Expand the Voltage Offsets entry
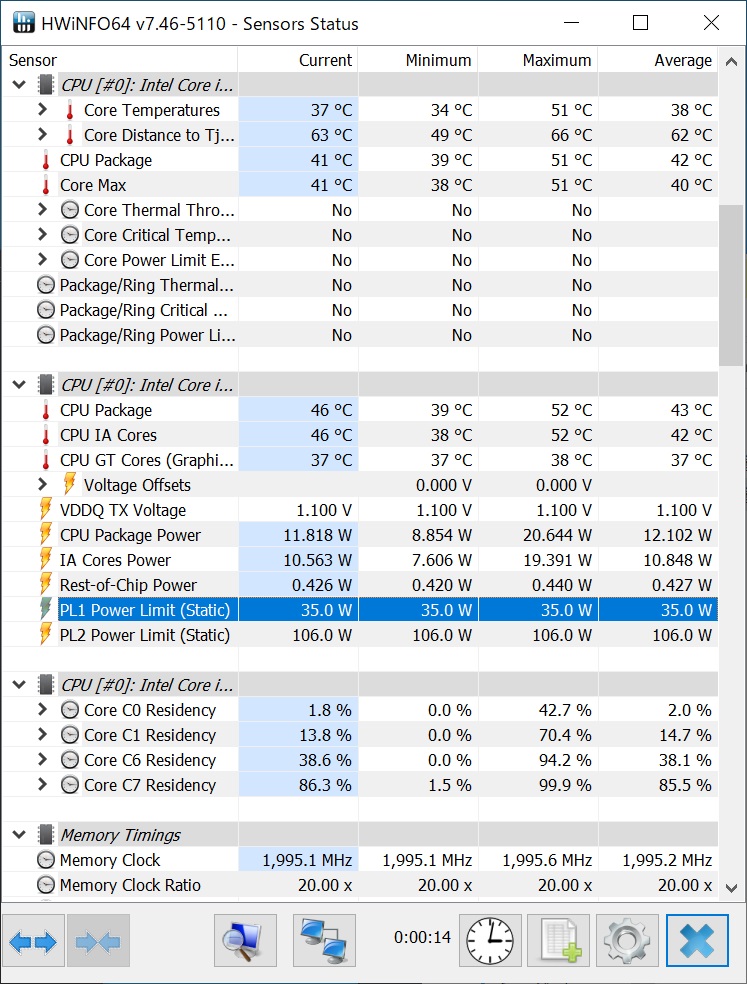The image size is (747, 984). [42, 485]
